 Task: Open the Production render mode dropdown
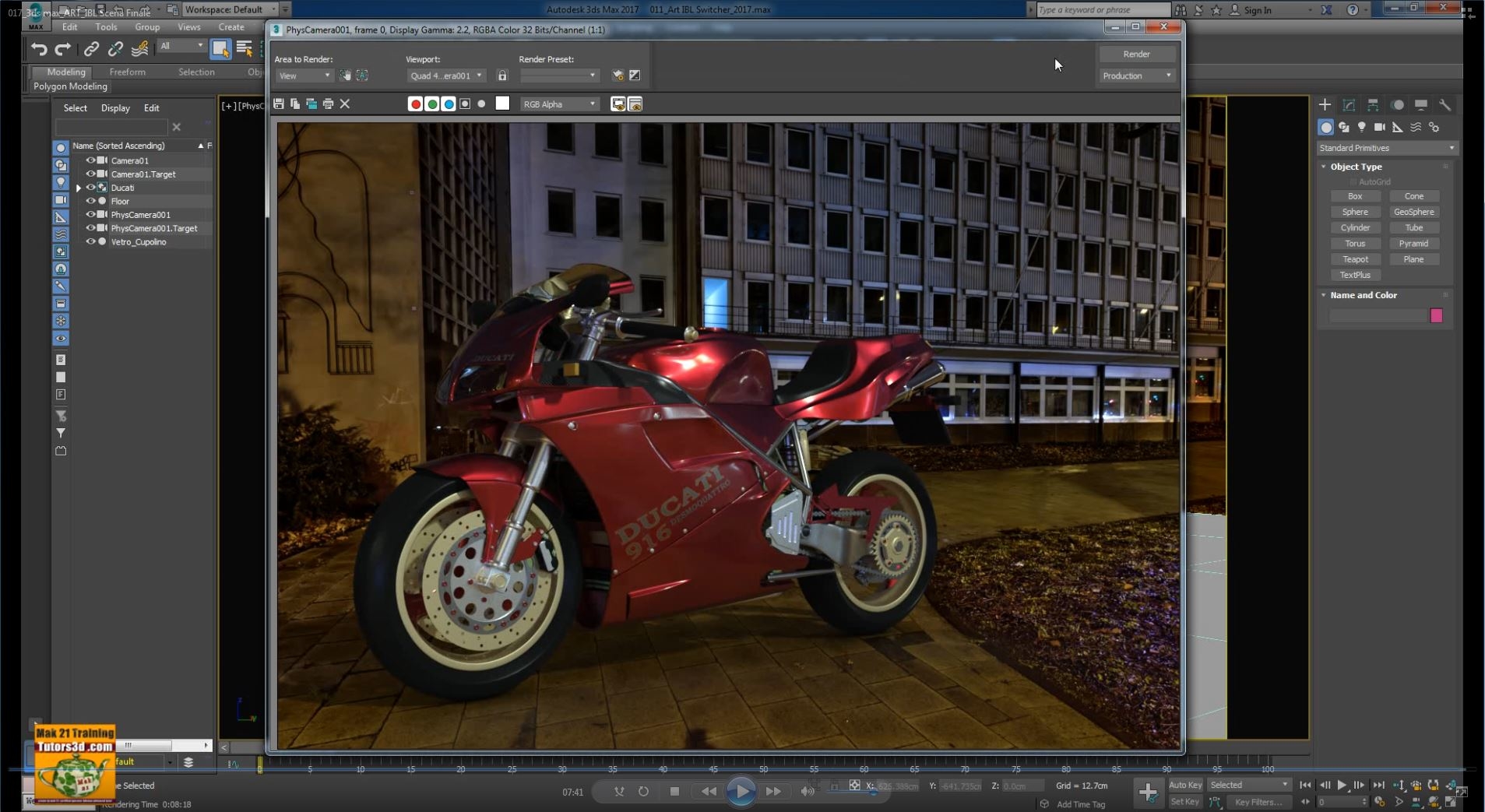click(1137, 76)
